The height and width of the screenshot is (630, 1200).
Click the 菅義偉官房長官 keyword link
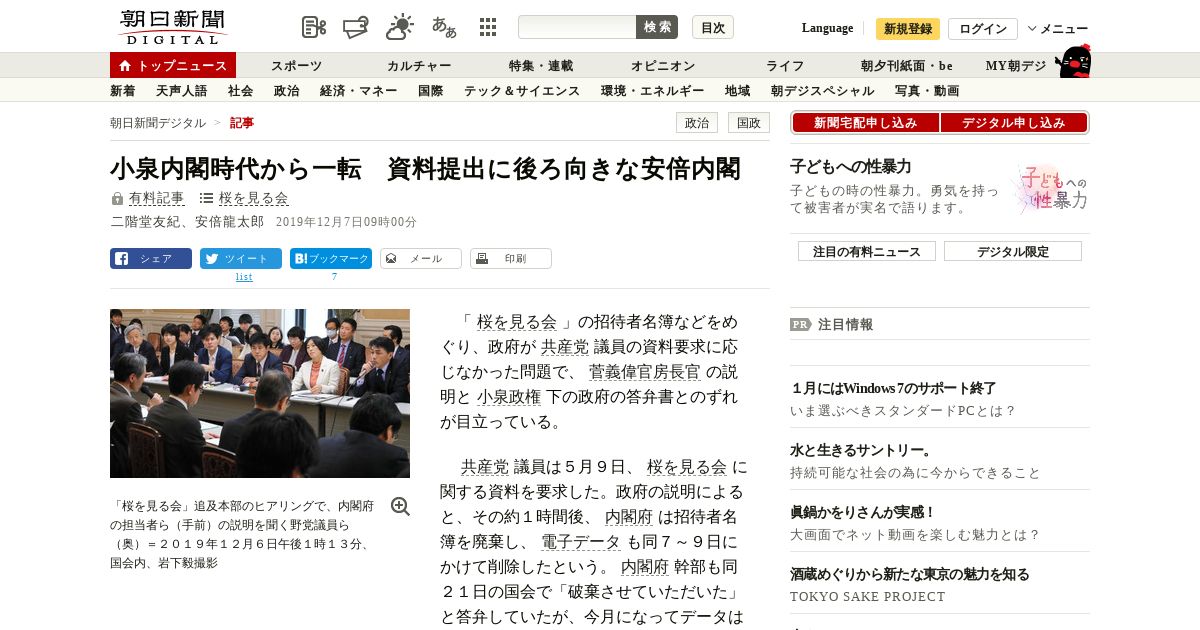click(x=644, y=372)
